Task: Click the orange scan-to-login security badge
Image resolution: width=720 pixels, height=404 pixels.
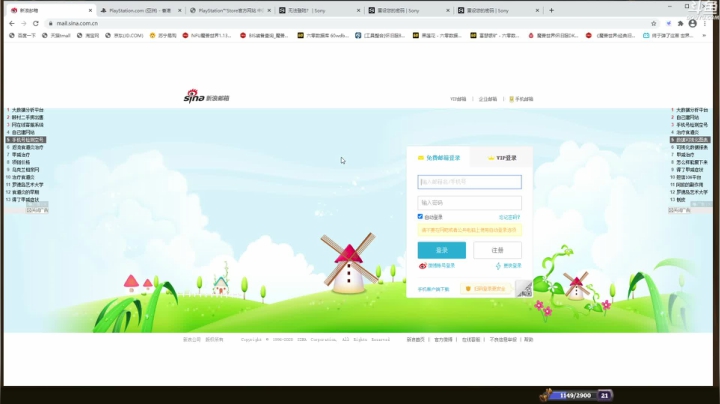Action: pos(486,289)
